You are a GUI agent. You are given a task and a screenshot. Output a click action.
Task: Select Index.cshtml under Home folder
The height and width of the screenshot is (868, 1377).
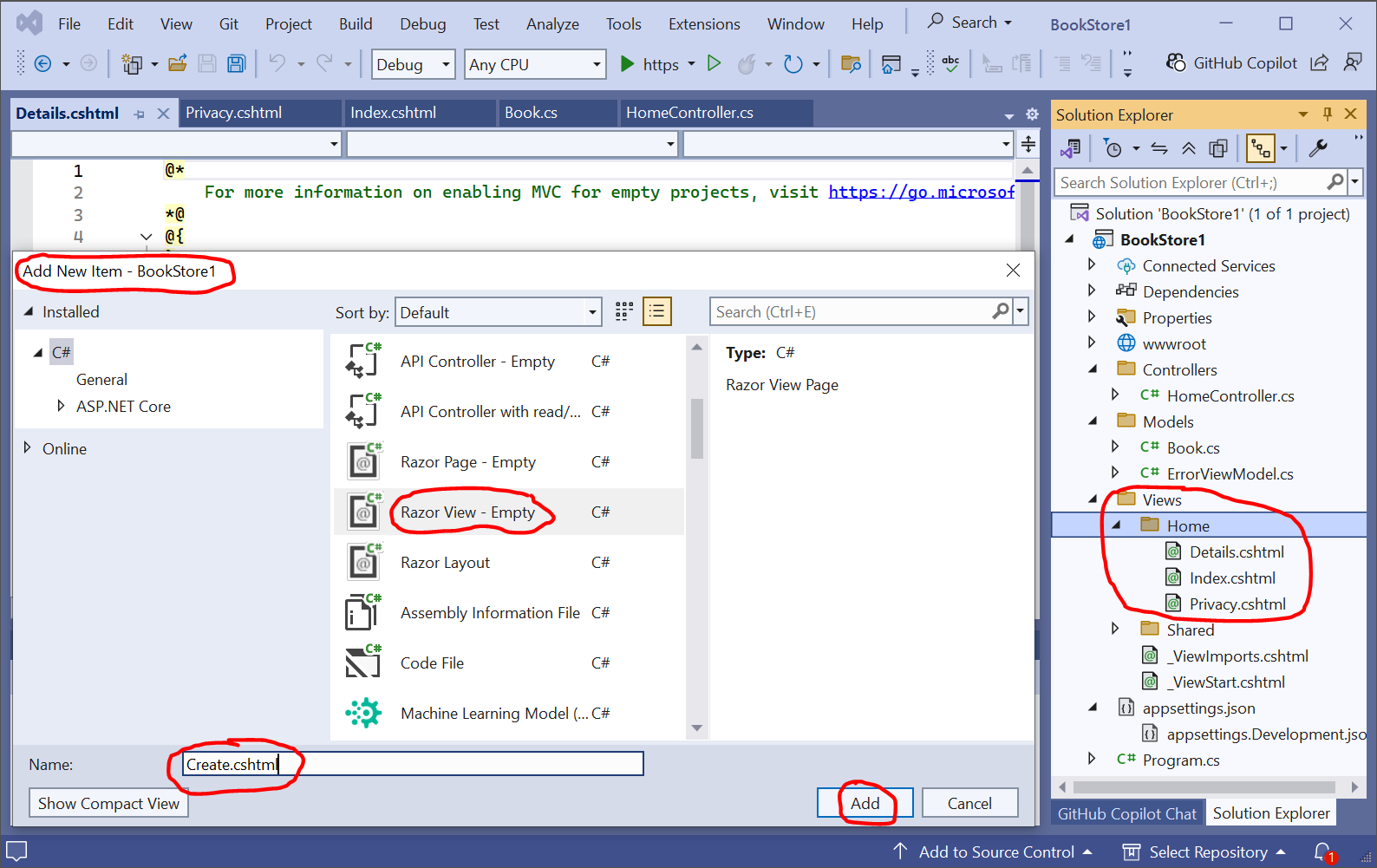1232,578
